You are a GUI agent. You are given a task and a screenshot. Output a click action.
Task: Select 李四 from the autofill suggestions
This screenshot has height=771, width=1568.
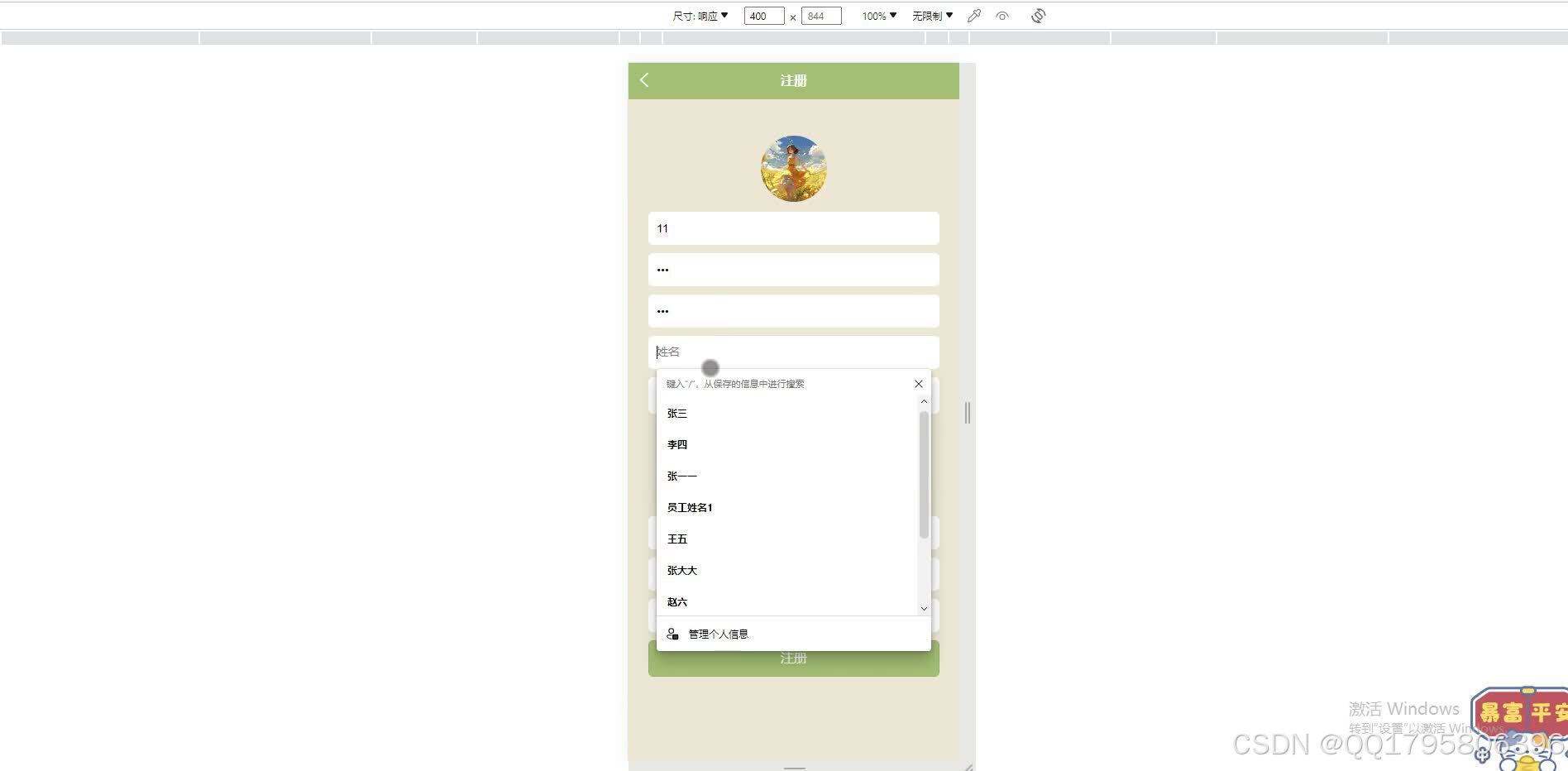tap(676, 444)
